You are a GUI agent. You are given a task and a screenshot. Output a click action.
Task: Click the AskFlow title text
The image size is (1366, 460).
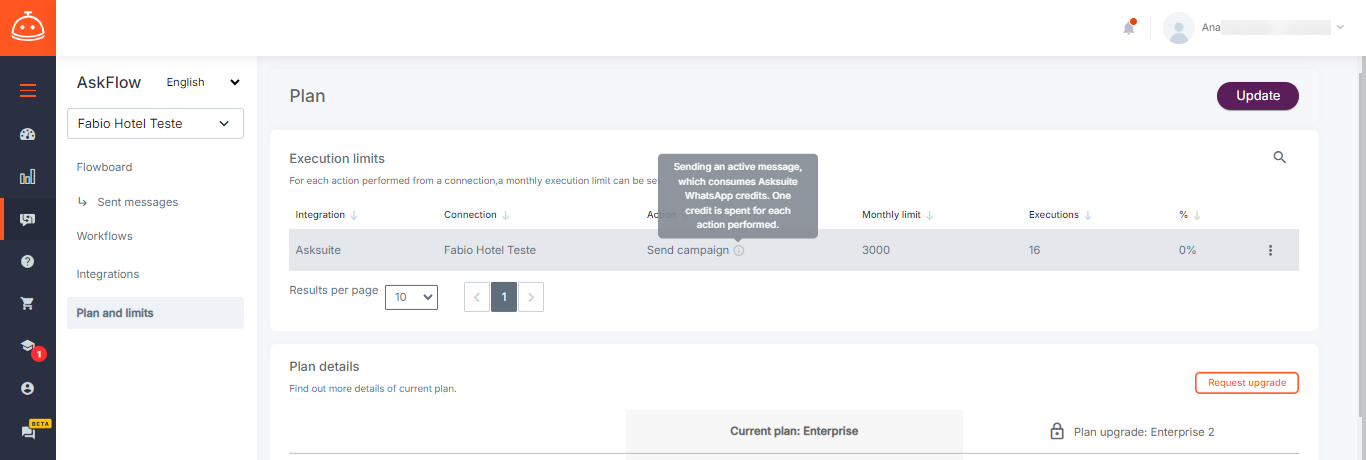coord(109,83)
